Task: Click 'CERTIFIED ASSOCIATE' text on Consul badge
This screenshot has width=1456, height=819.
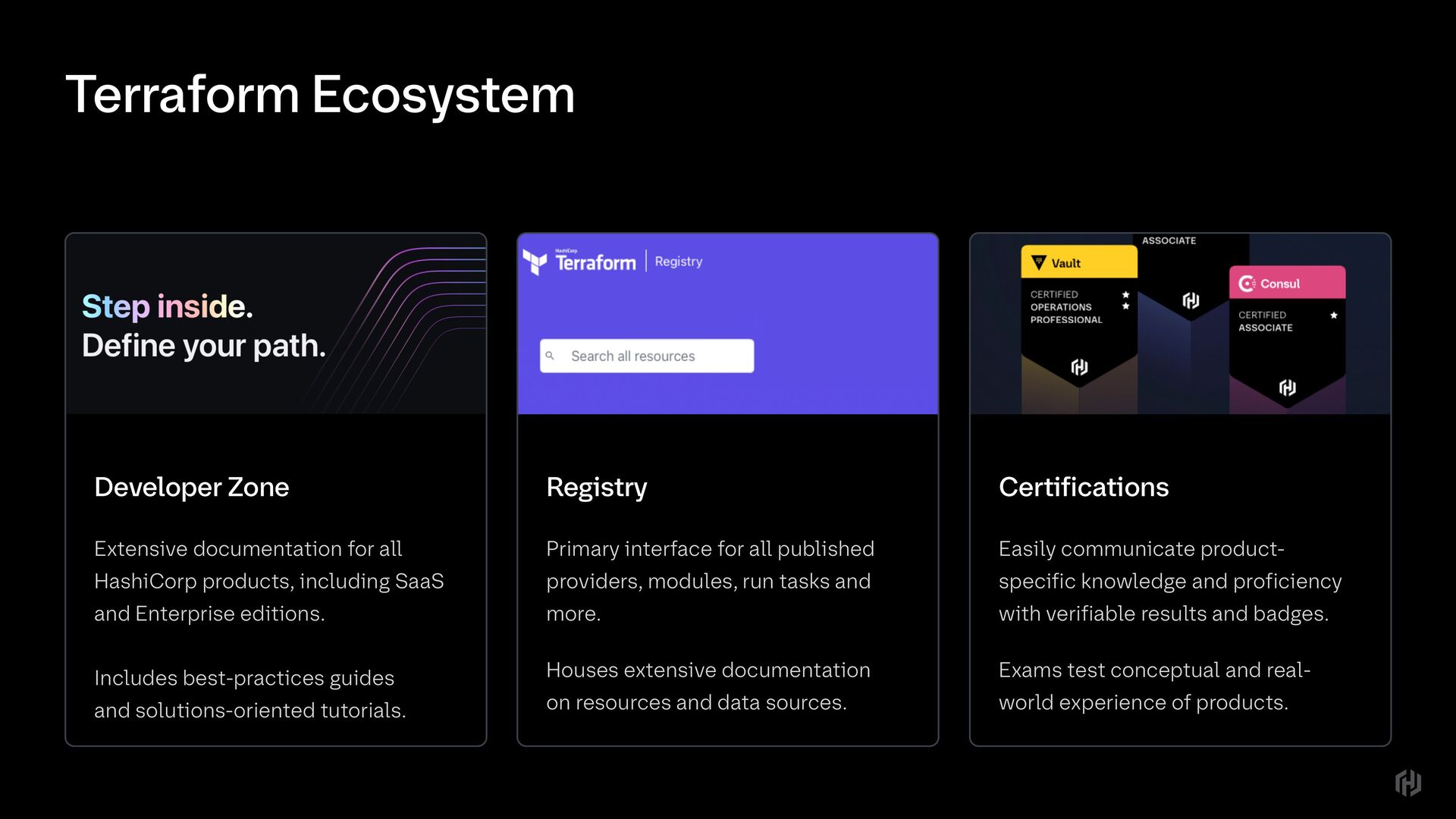Action: 1266,322
